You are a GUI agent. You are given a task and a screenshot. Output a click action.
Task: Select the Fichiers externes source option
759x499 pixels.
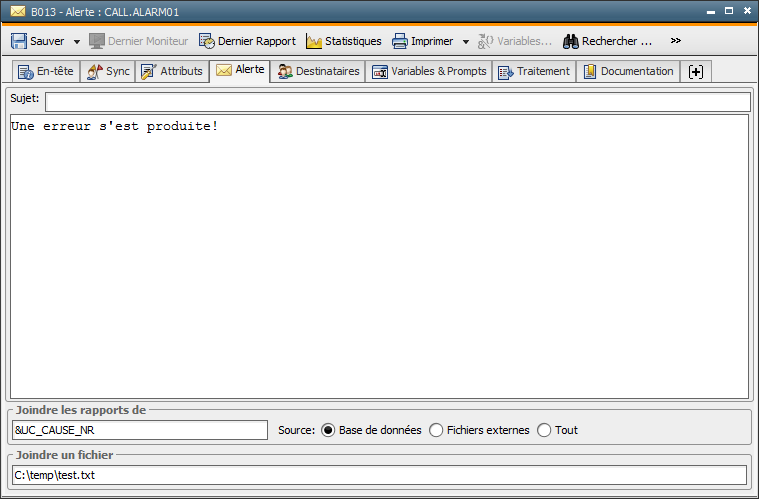[x=436, y=430]
